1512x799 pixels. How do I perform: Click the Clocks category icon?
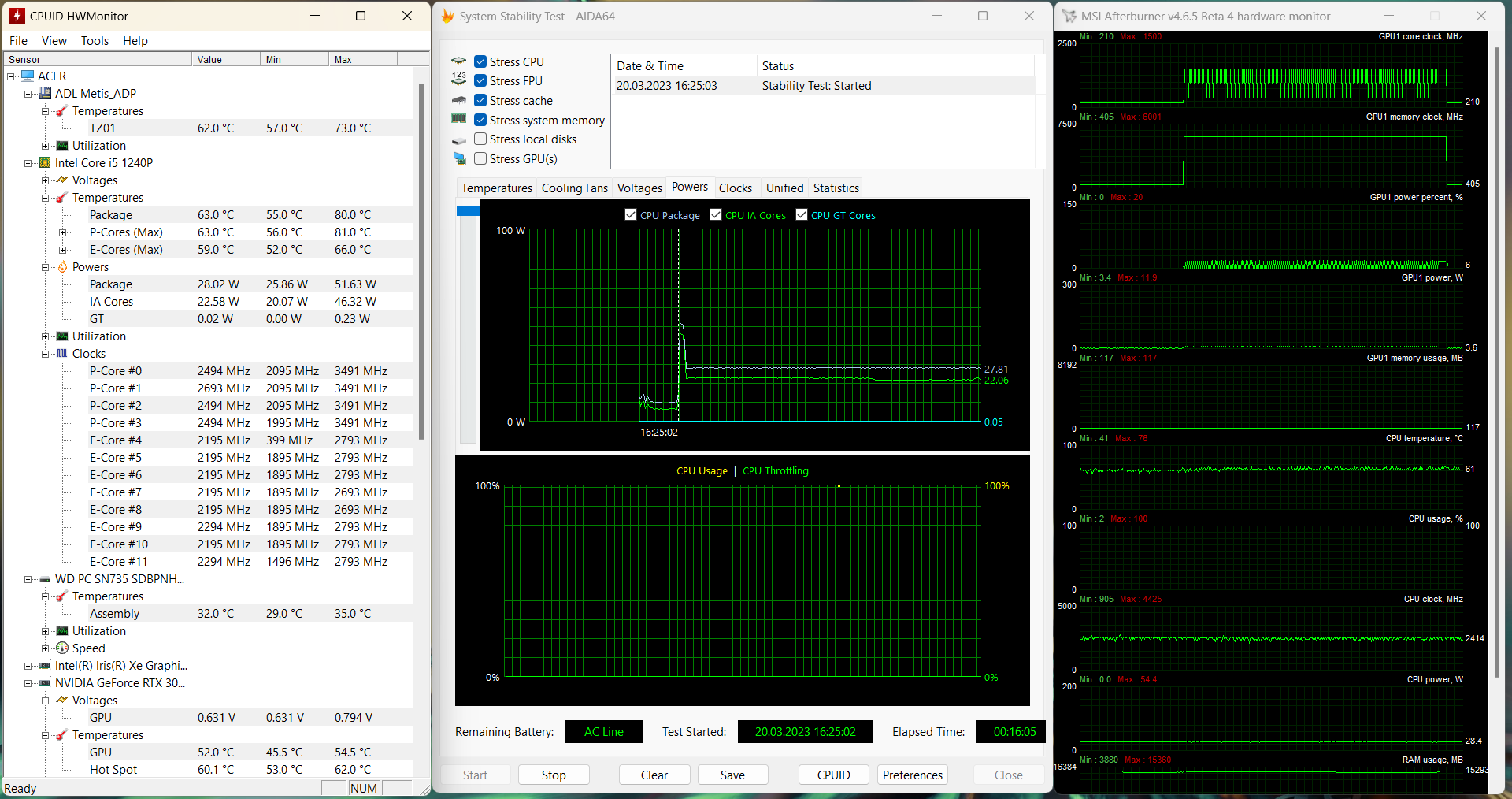62,354
